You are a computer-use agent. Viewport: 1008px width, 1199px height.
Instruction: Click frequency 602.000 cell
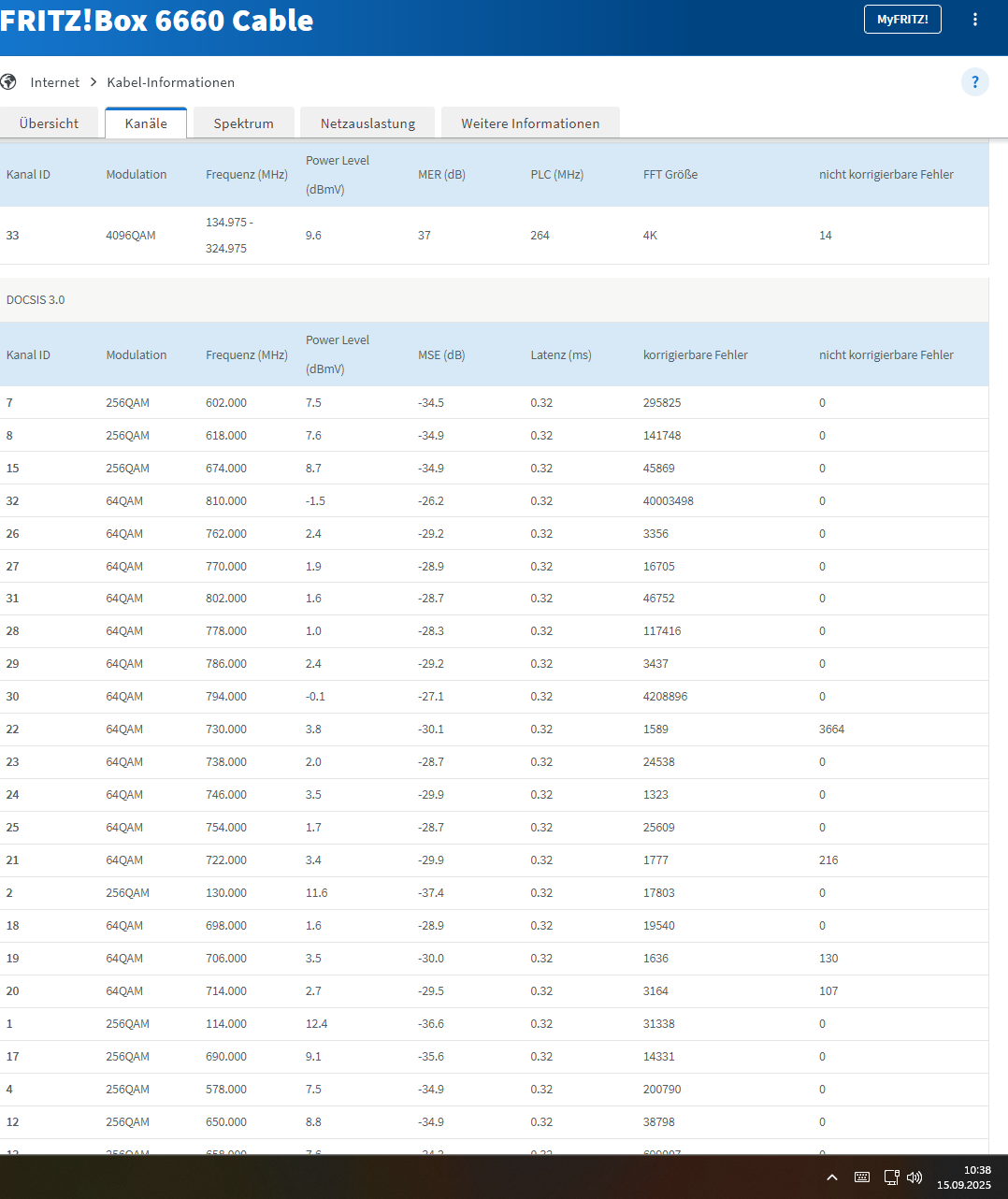[226, 403]
